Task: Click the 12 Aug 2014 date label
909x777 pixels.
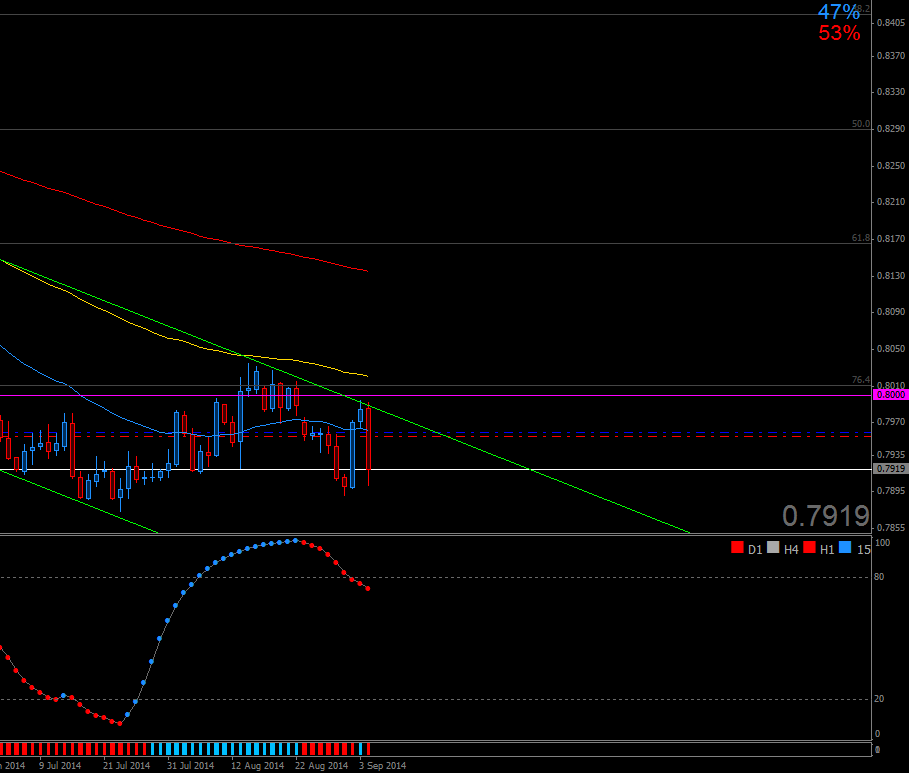Action: pyautogui.click(x=257, y=766)
